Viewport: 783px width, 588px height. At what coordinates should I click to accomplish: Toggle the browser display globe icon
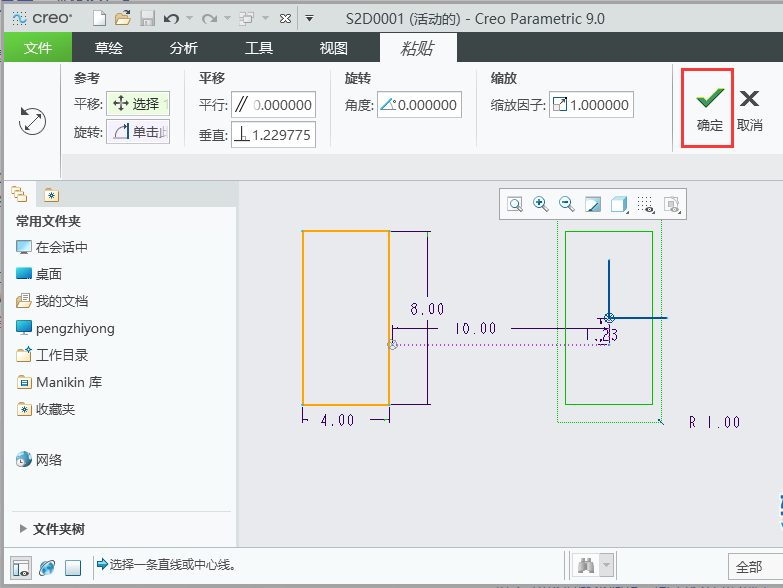47,568
